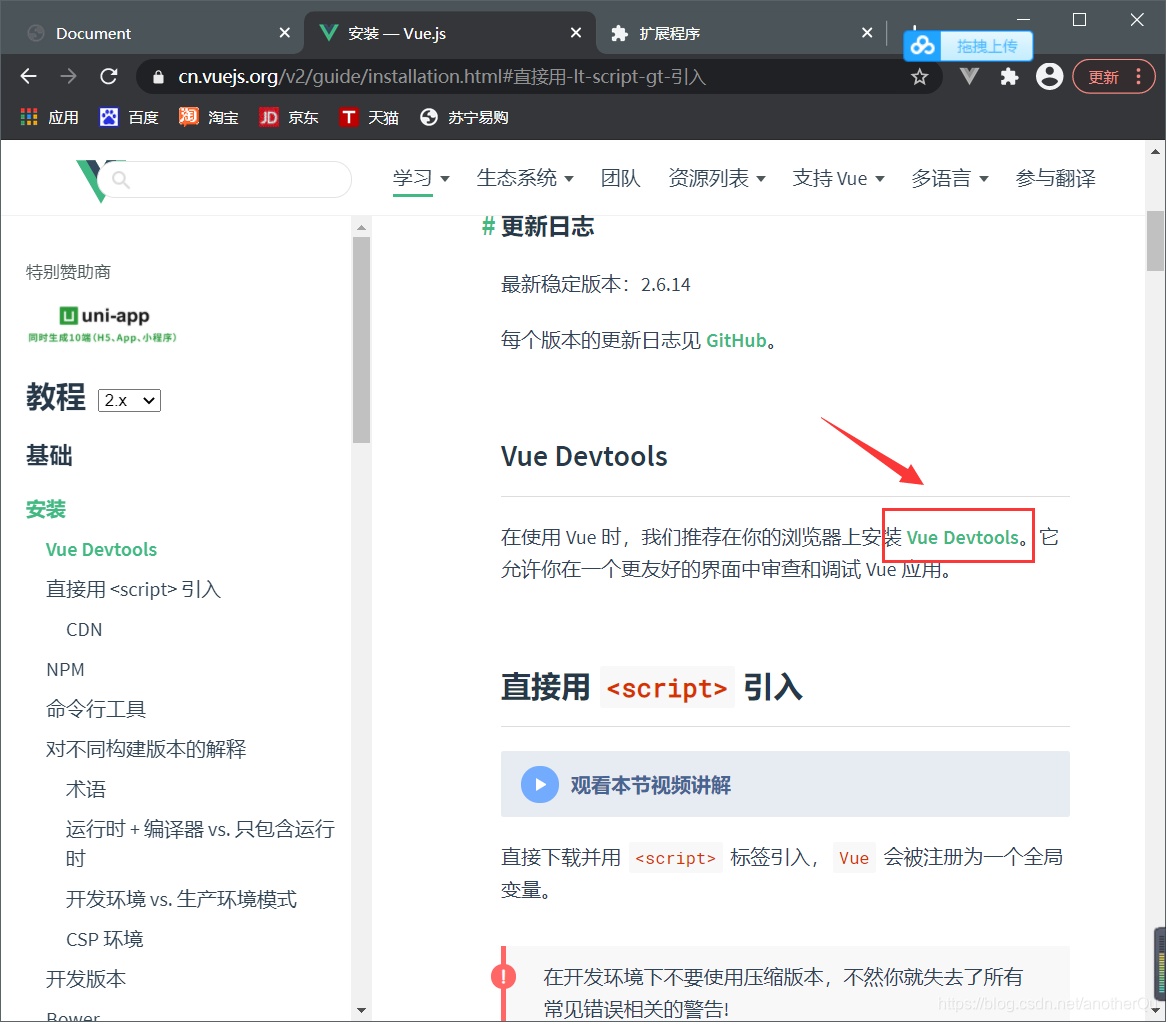Open the 支持 Vue dropdown menu

pos(839,179)
